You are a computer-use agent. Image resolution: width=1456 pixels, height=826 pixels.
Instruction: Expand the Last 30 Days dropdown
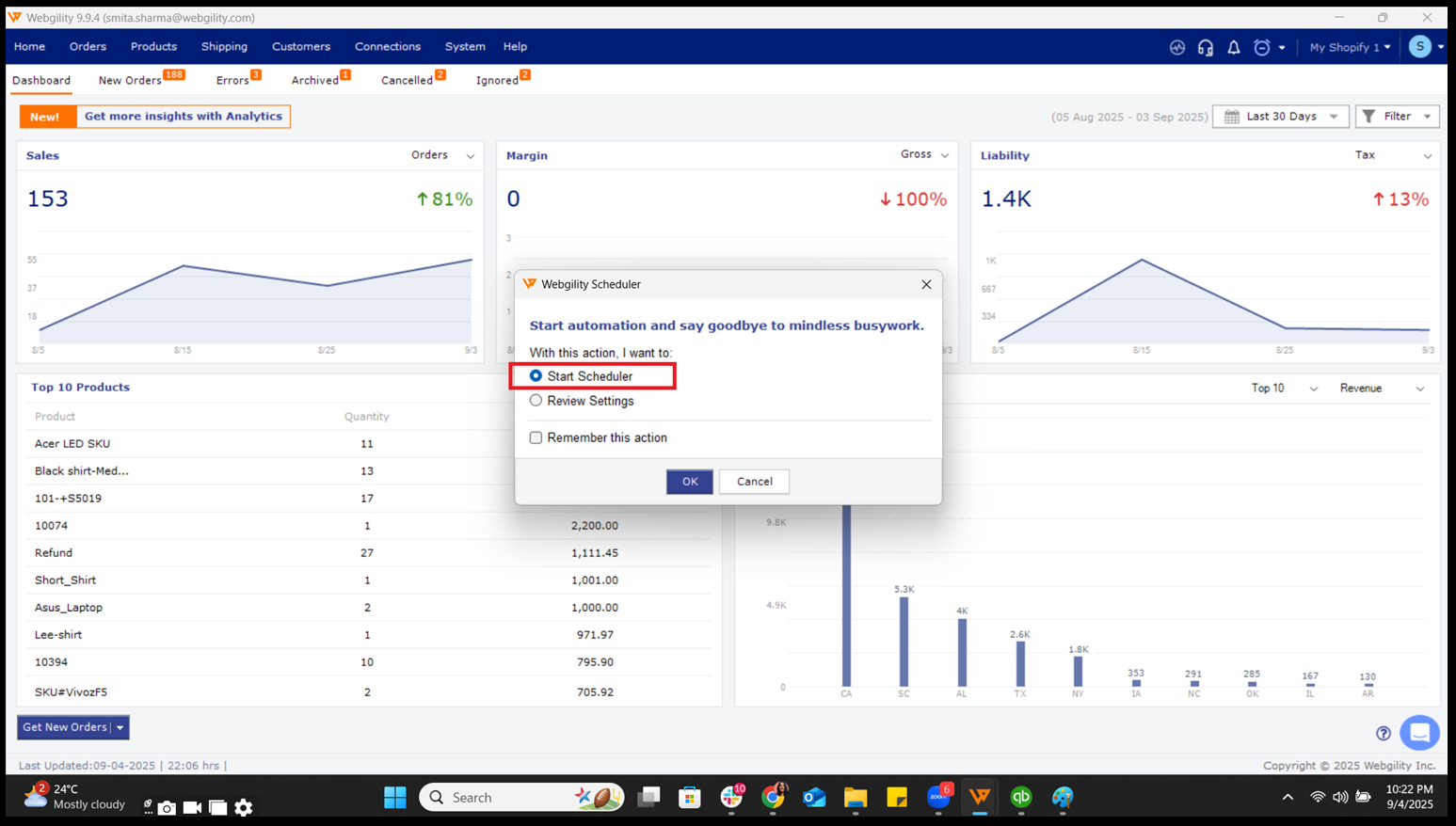(1280, 117)
